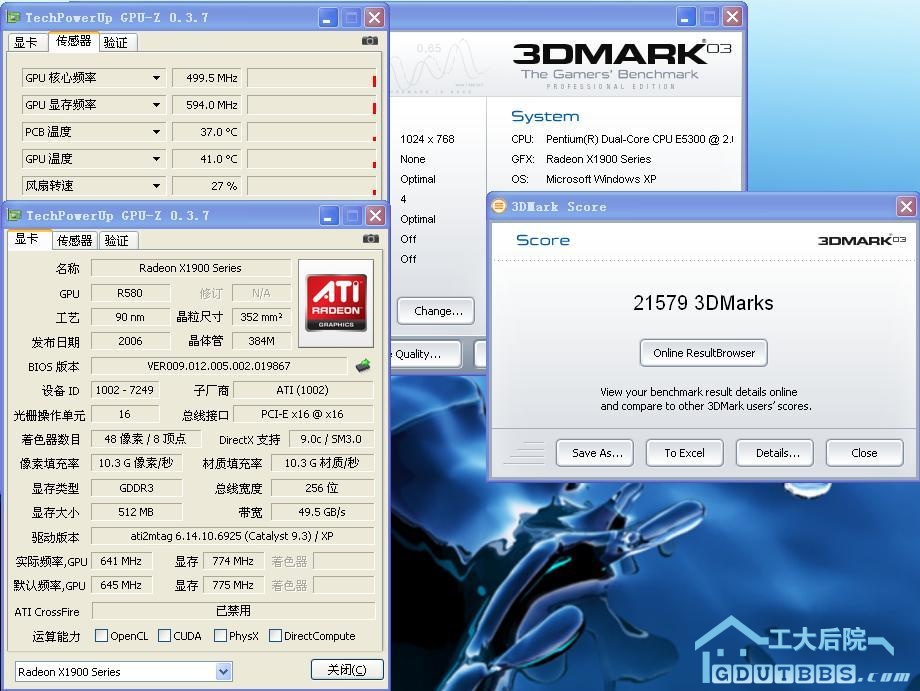Click the 21579 3DMarks score text
Image resolution: width=920 pixels, height=691 pixels.
[x=703, y=303]
